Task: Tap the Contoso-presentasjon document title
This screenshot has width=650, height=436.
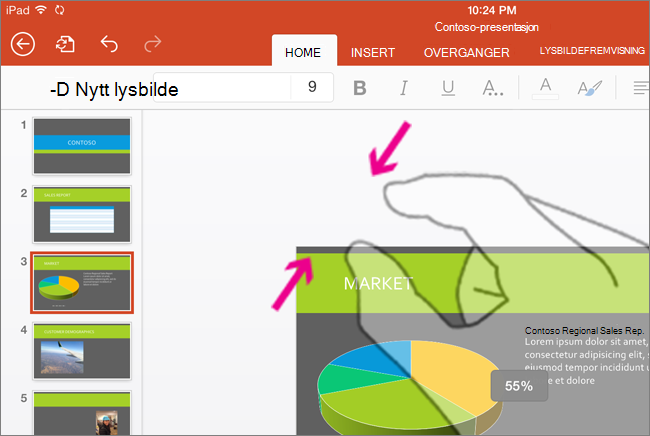Action: (x=487, y=27)
